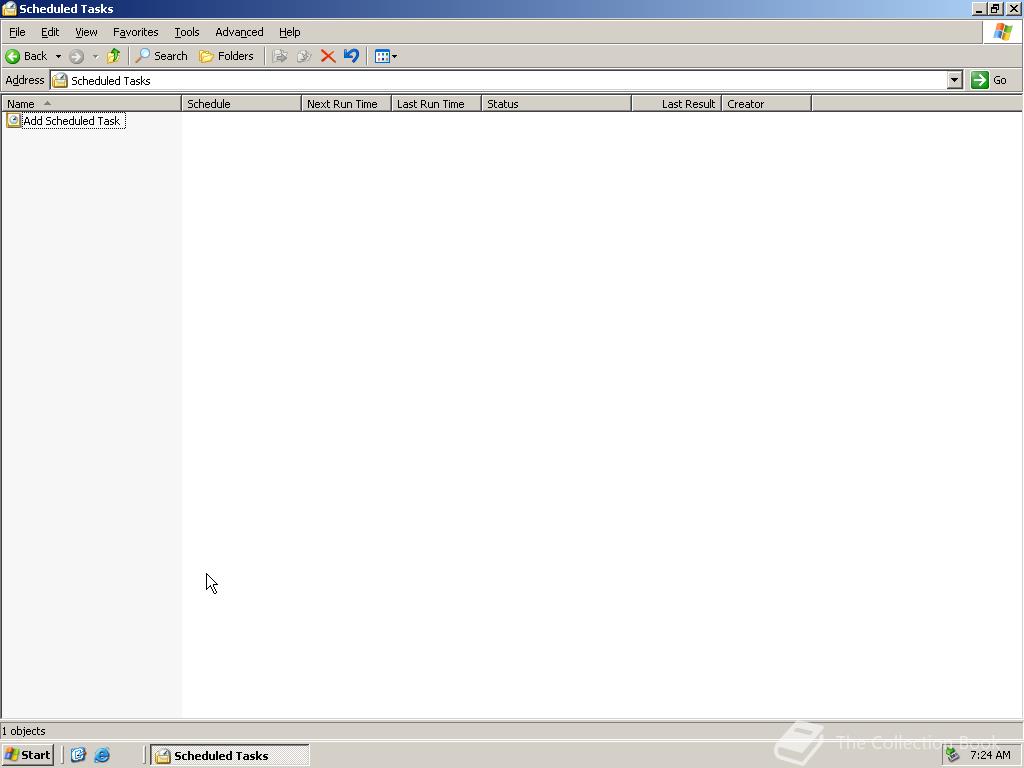Open the Edit menu
Viewport: 1024px width, 768px height.
click(50, 32)
